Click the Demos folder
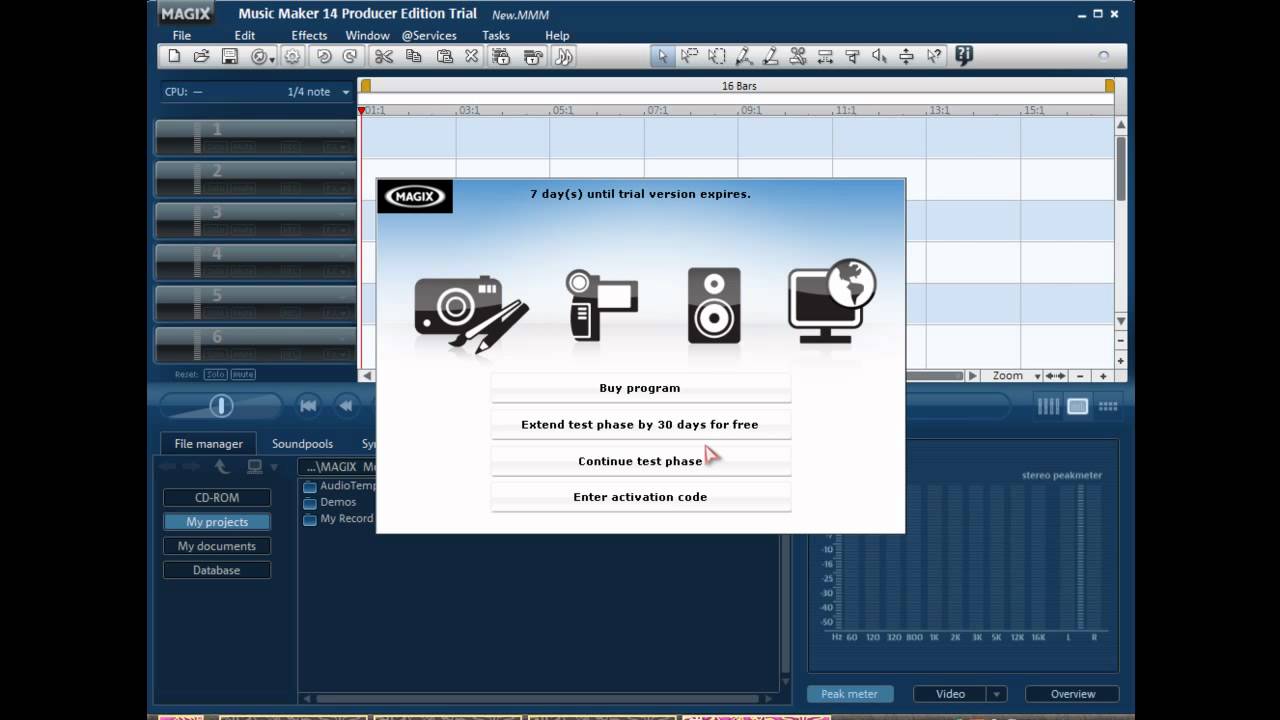Image resolution: width=1280 pixels, height=720 pixels. [x=331, y=502]
